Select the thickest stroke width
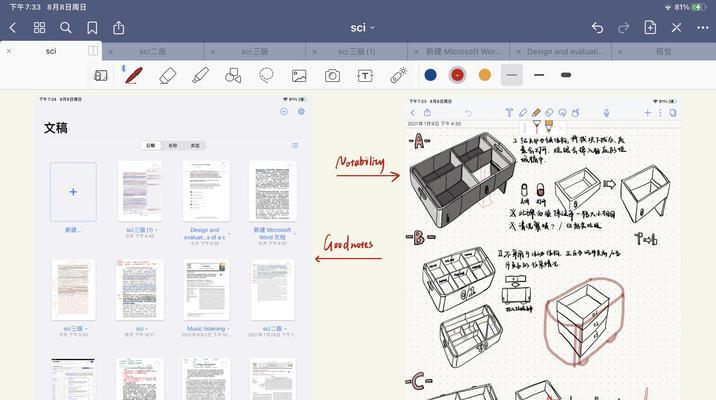 [x=566, y=75]
